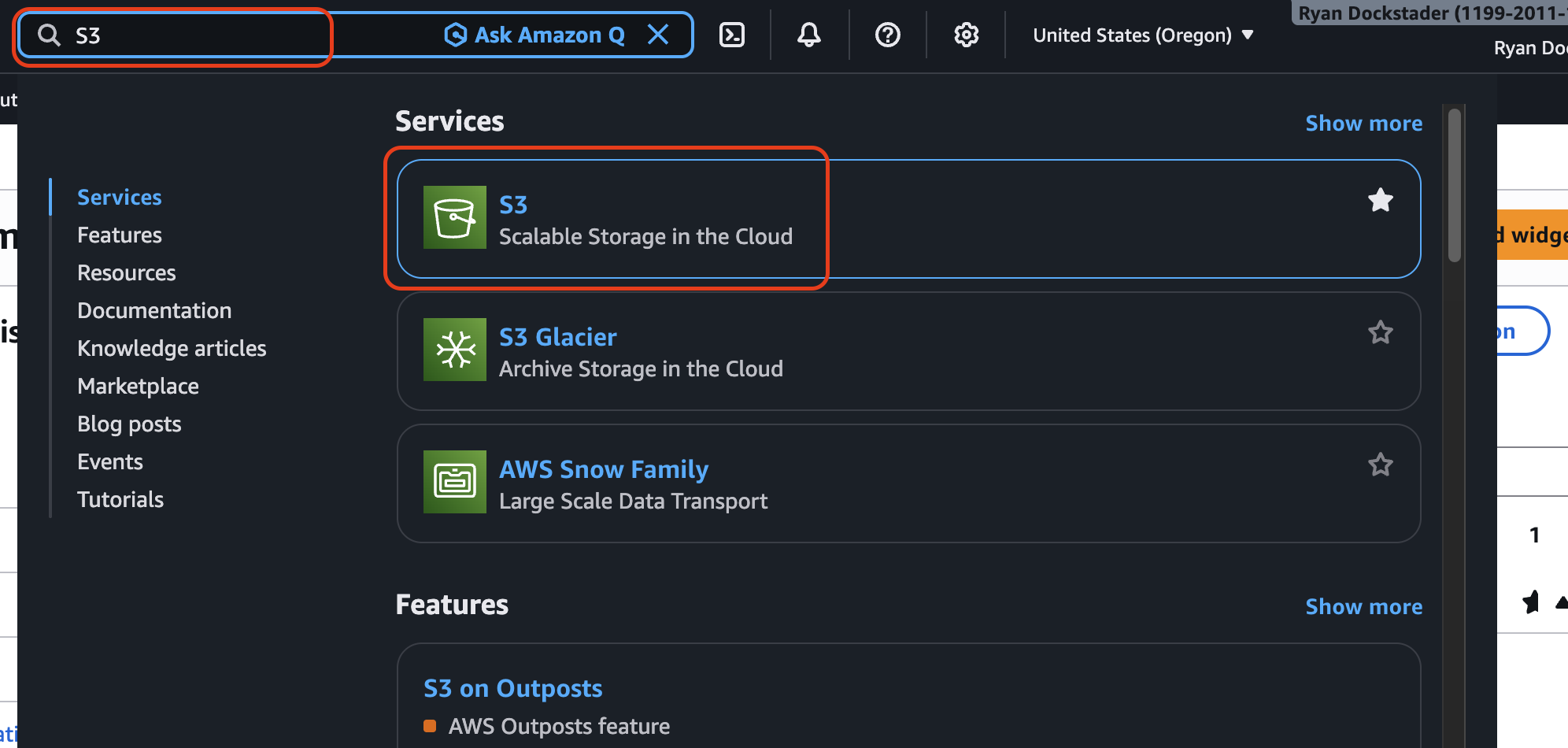Click the Large Scale Data Transport text
1568x748 pixels.
[x=633, y=501]
